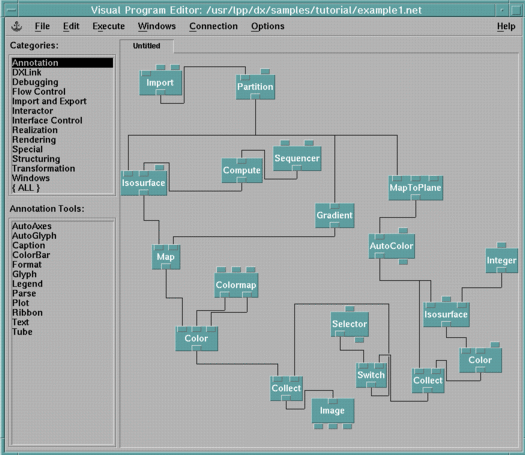The width and height of the screenshot is (525, 455).
Task: Select the Image module node
Action: 333,411
